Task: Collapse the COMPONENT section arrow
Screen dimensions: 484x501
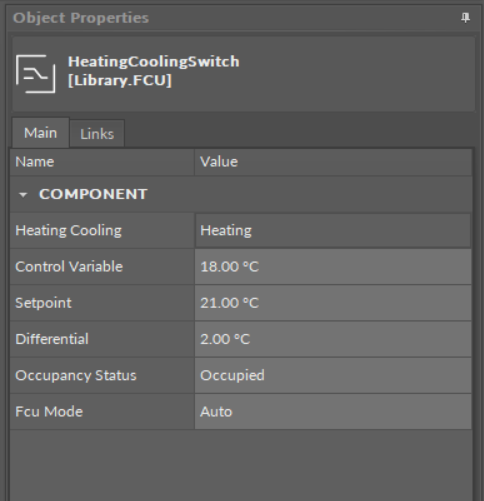Action: coord(23,195)
